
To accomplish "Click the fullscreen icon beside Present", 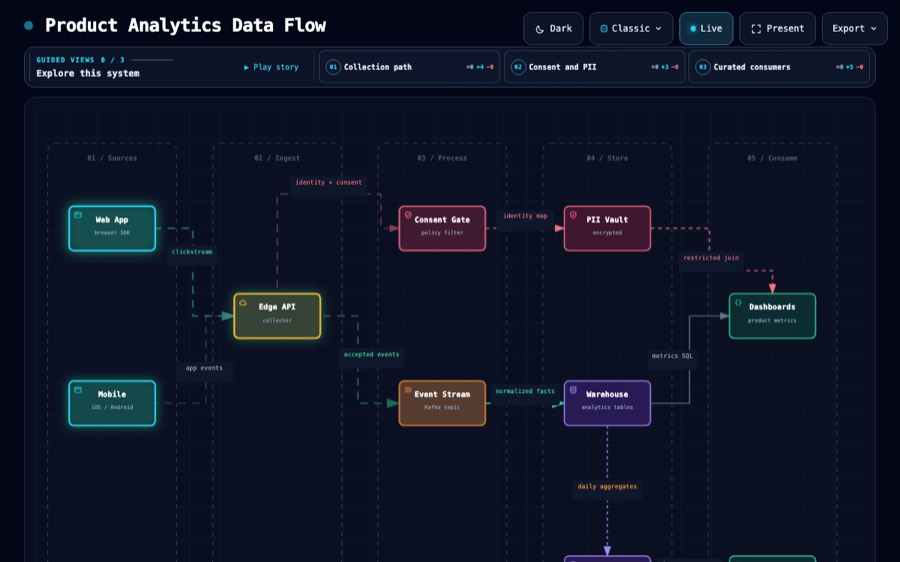I will click(x=756, y=29).
